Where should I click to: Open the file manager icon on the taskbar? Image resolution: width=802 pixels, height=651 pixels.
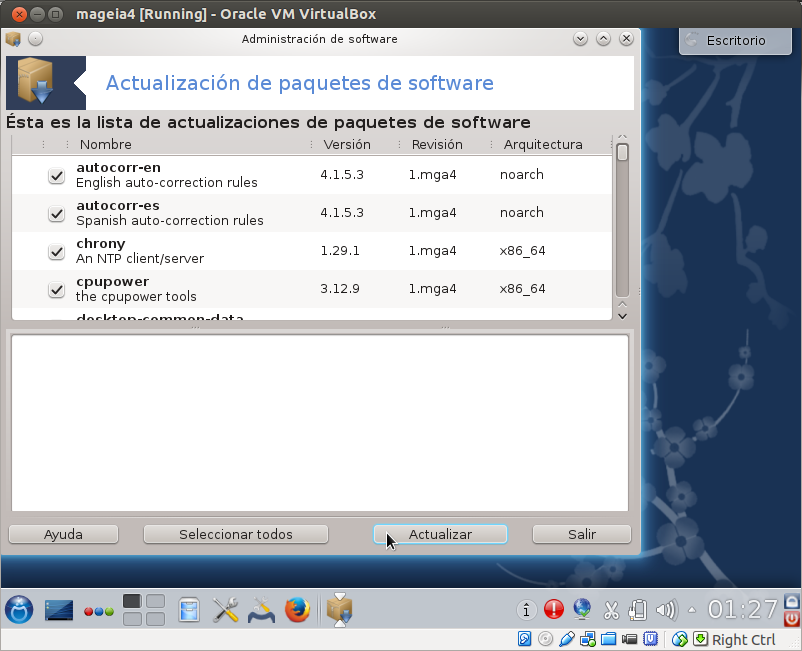click(x=188, y=609)
